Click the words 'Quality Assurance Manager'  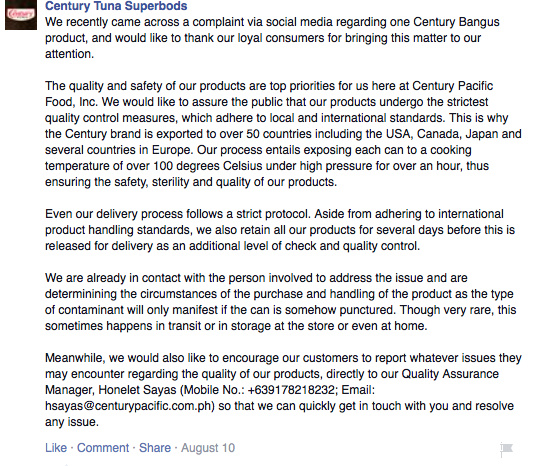pos(272,382)
